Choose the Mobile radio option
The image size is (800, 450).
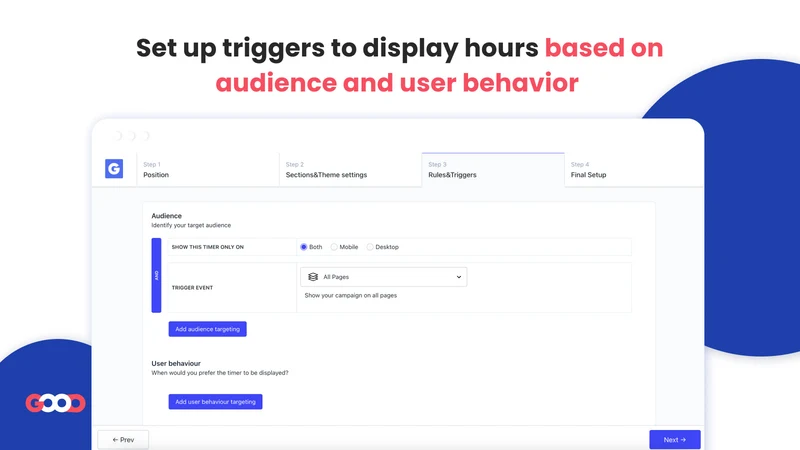[x=334, y=247]
